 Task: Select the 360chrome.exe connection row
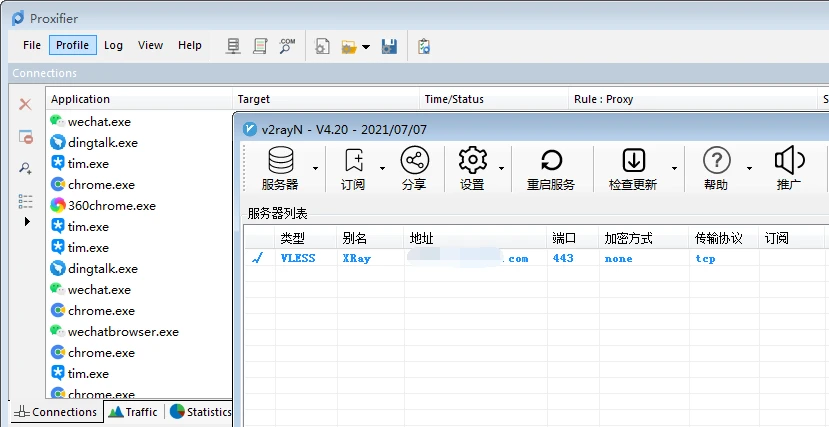[140, 206]
